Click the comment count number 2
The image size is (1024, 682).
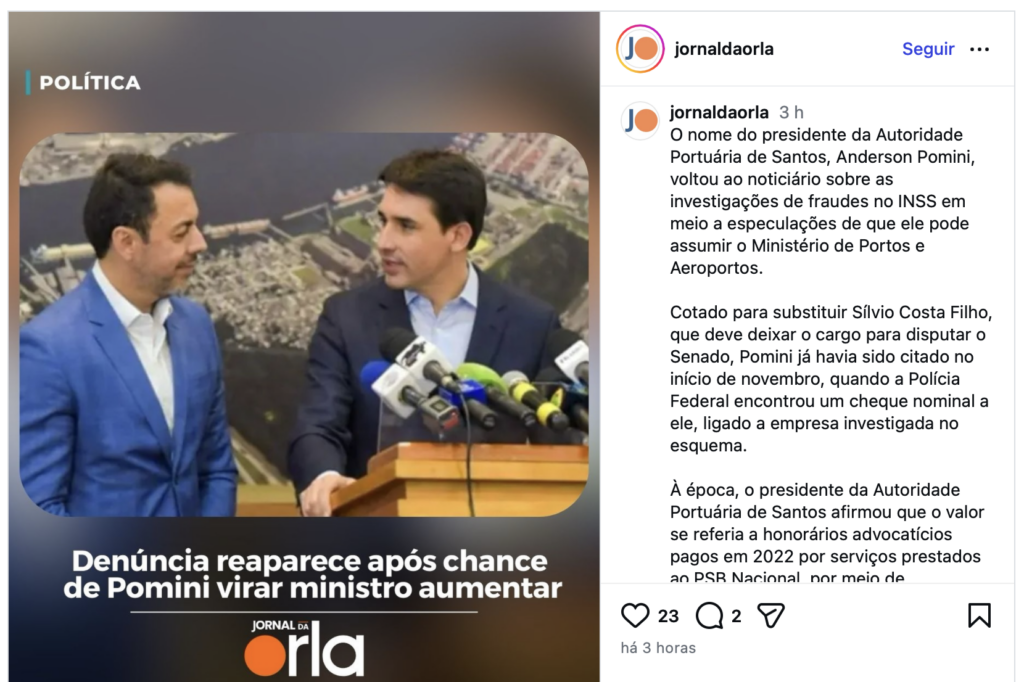tap(736, 616)
